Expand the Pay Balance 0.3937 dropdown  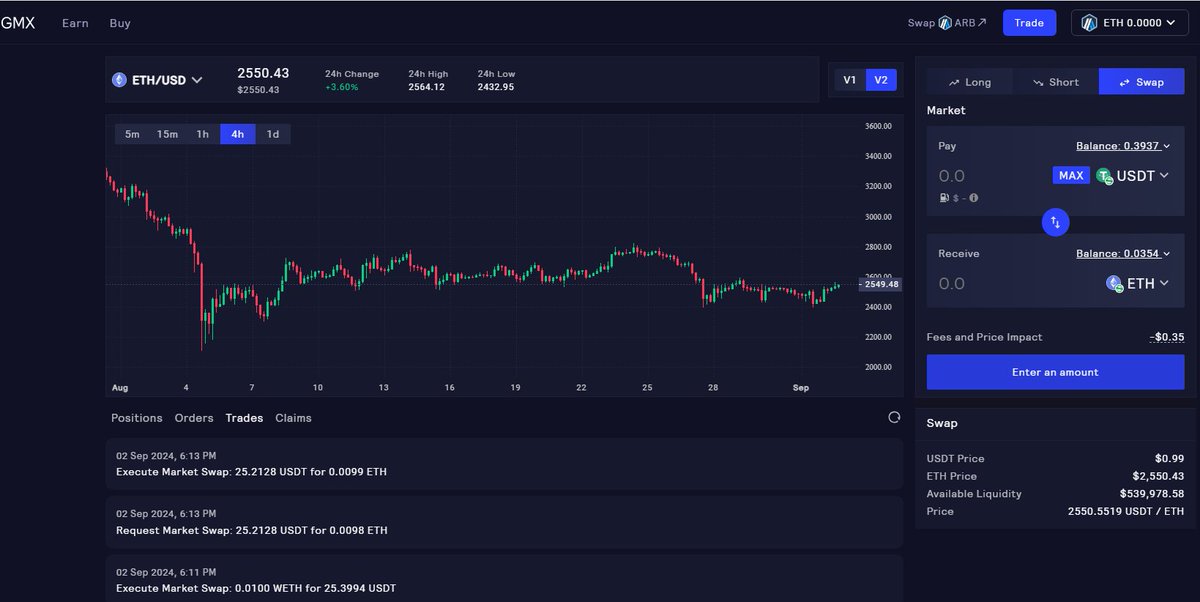pyautogui.click(x=1123, y=146)
